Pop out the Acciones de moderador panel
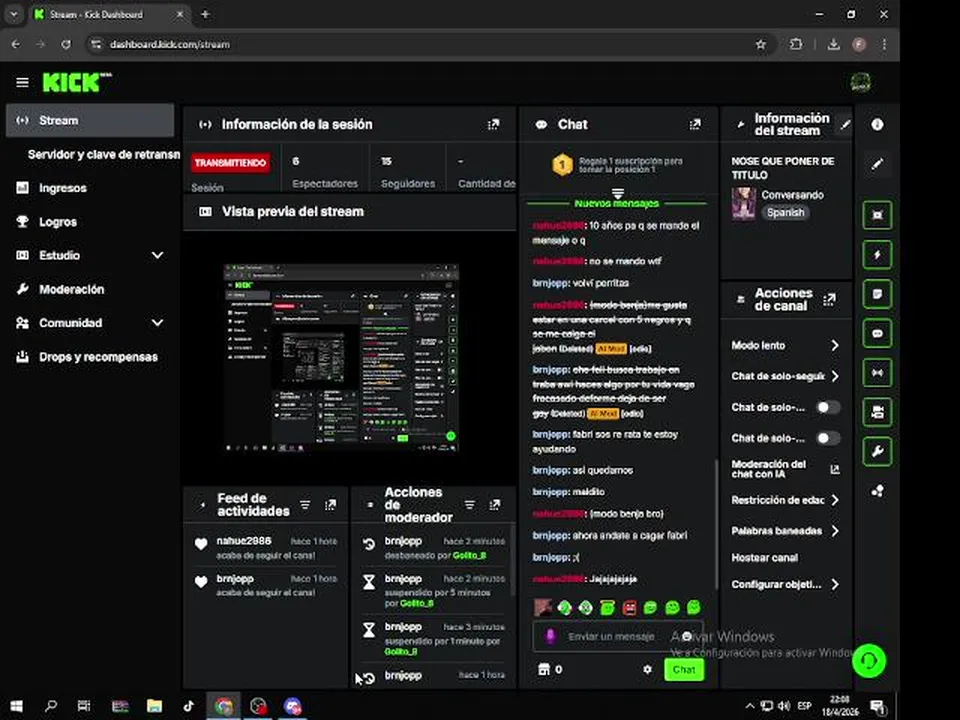Viewport: 960px width, 720px height. point(495,504)
